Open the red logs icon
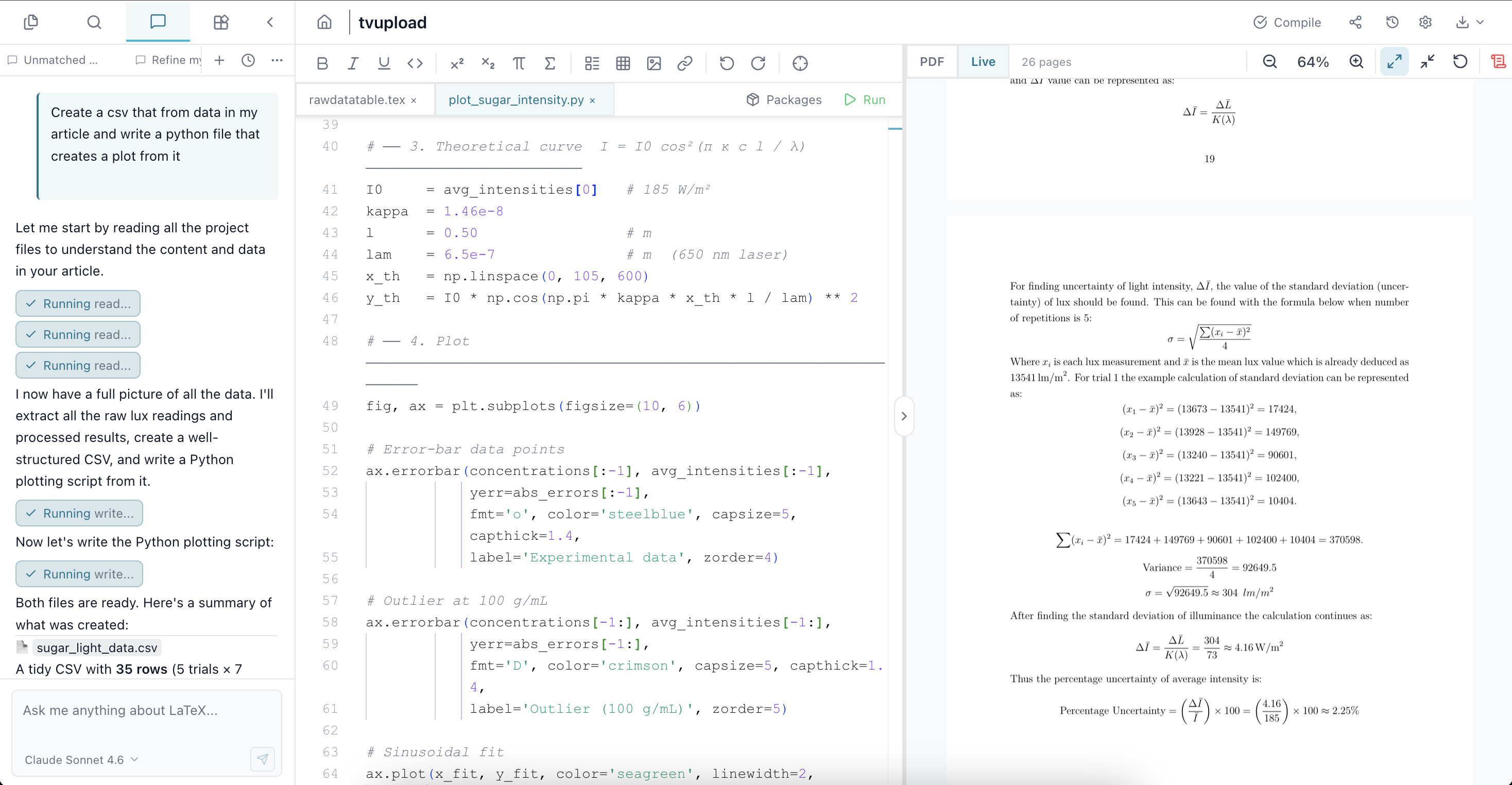This screenshot has width=1512, height=785. point(1499,62)
